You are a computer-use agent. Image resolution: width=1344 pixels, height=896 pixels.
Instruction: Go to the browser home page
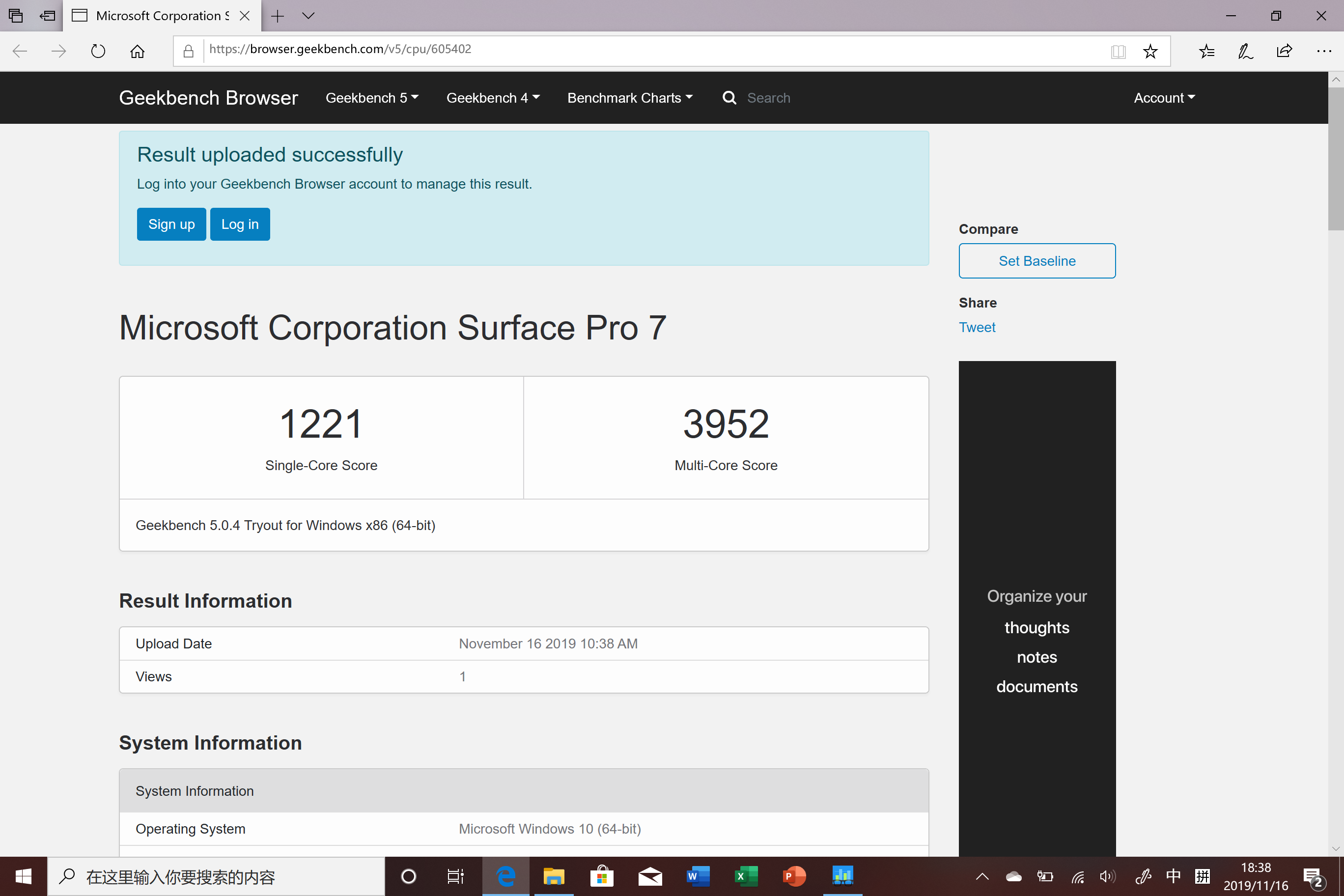pyautogui.click(x=137, y=52)
